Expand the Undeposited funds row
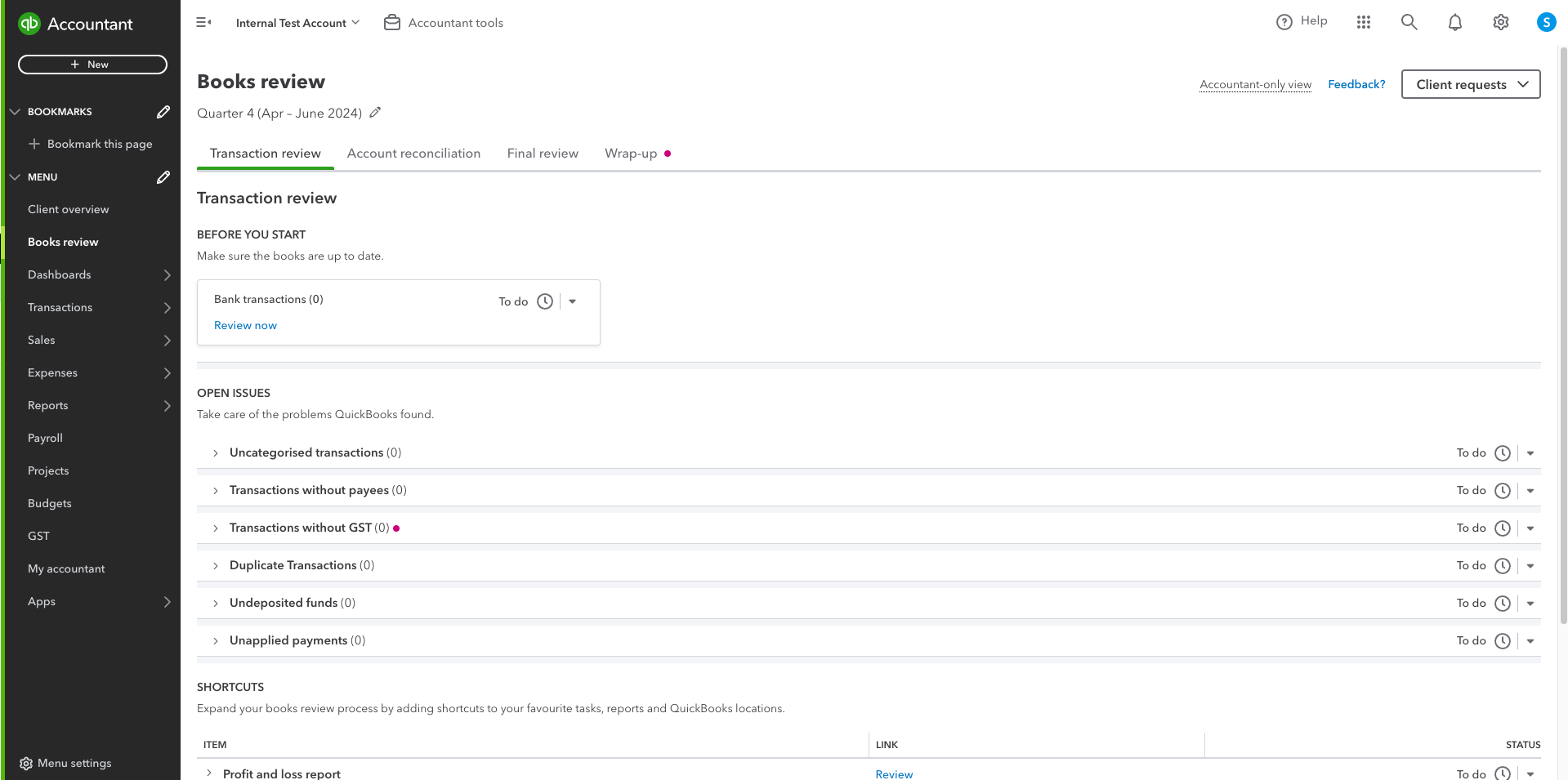1568x780 pixels. point(216,604)
